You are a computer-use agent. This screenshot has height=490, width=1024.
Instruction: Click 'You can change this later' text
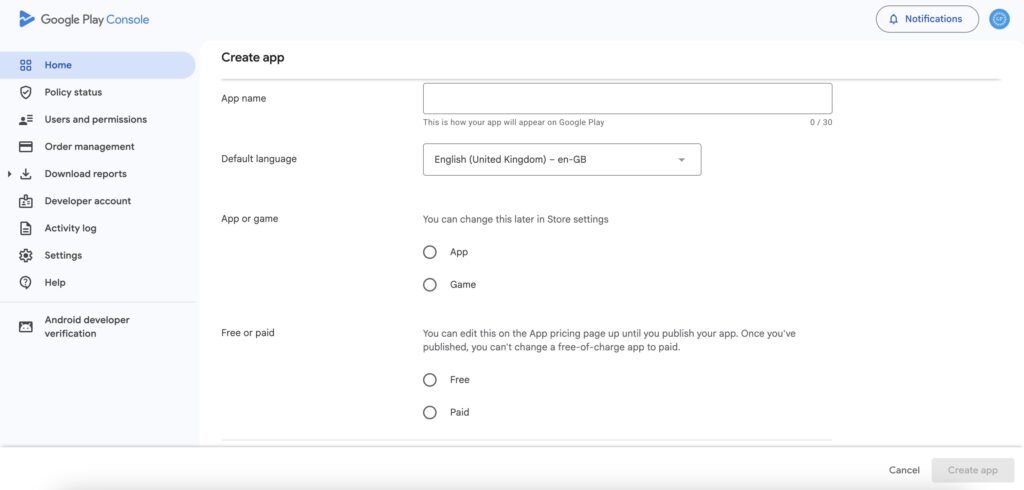point(515,220)
